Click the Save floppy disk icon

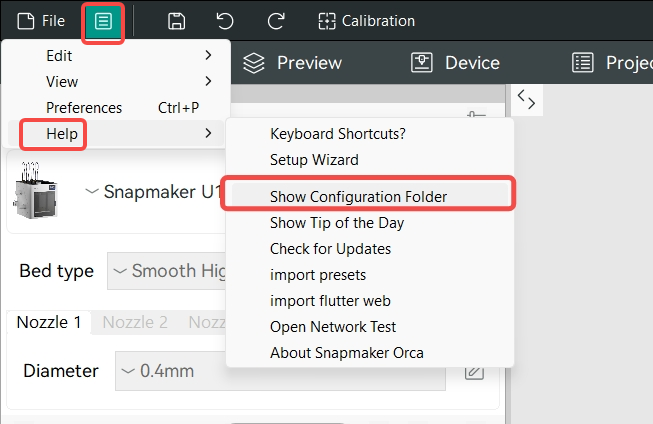tap(177, 21)
